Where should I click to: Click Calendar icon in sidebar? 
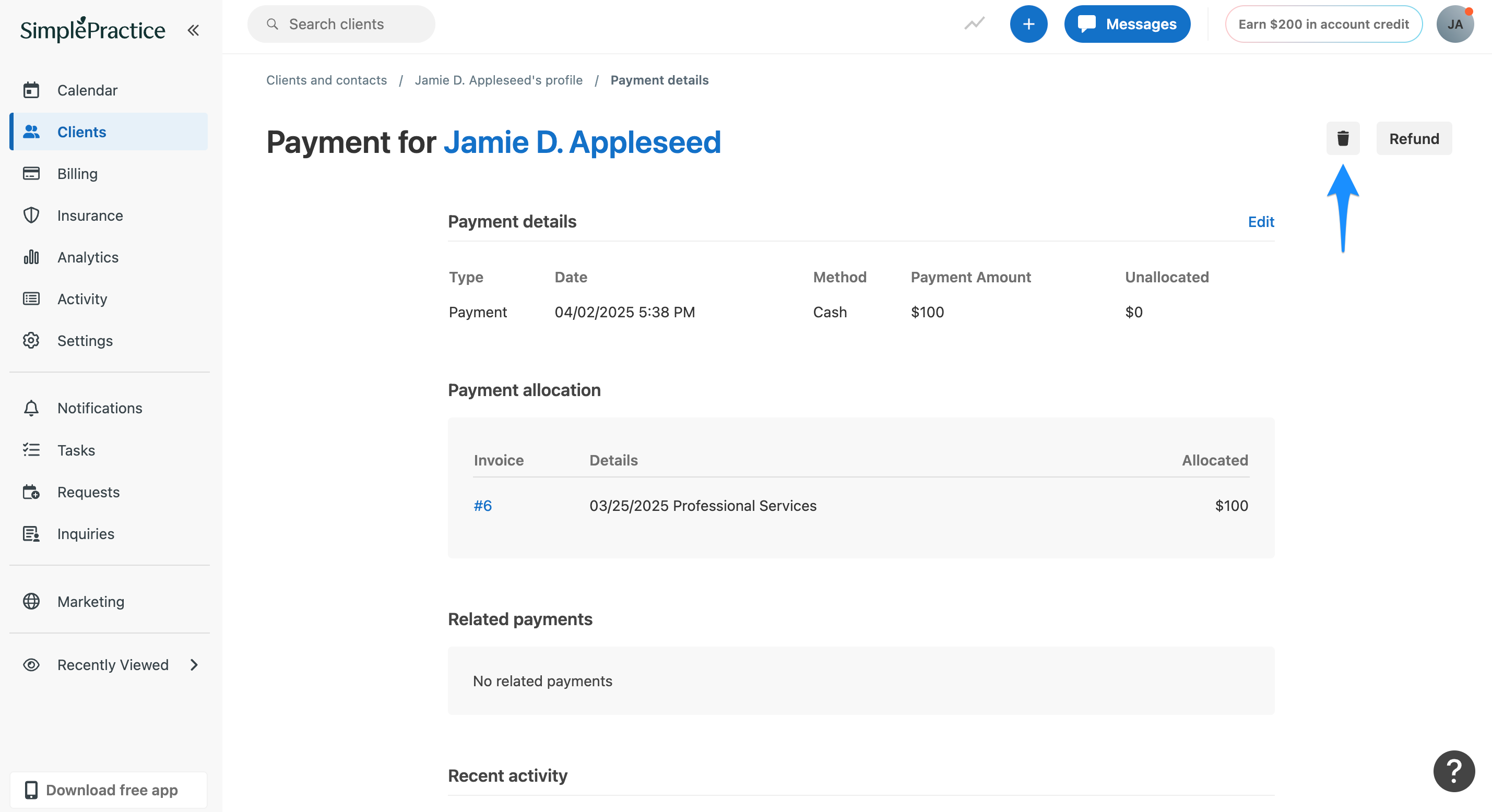(31, 90)
